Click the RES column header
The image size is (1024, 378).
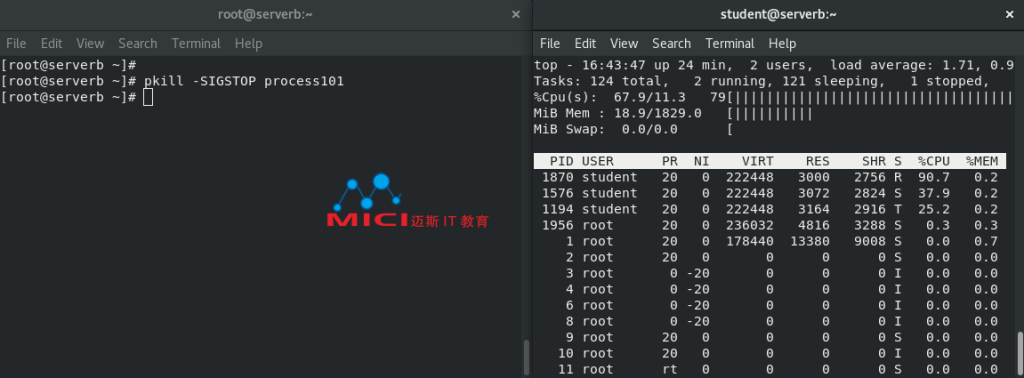(818, 161)
